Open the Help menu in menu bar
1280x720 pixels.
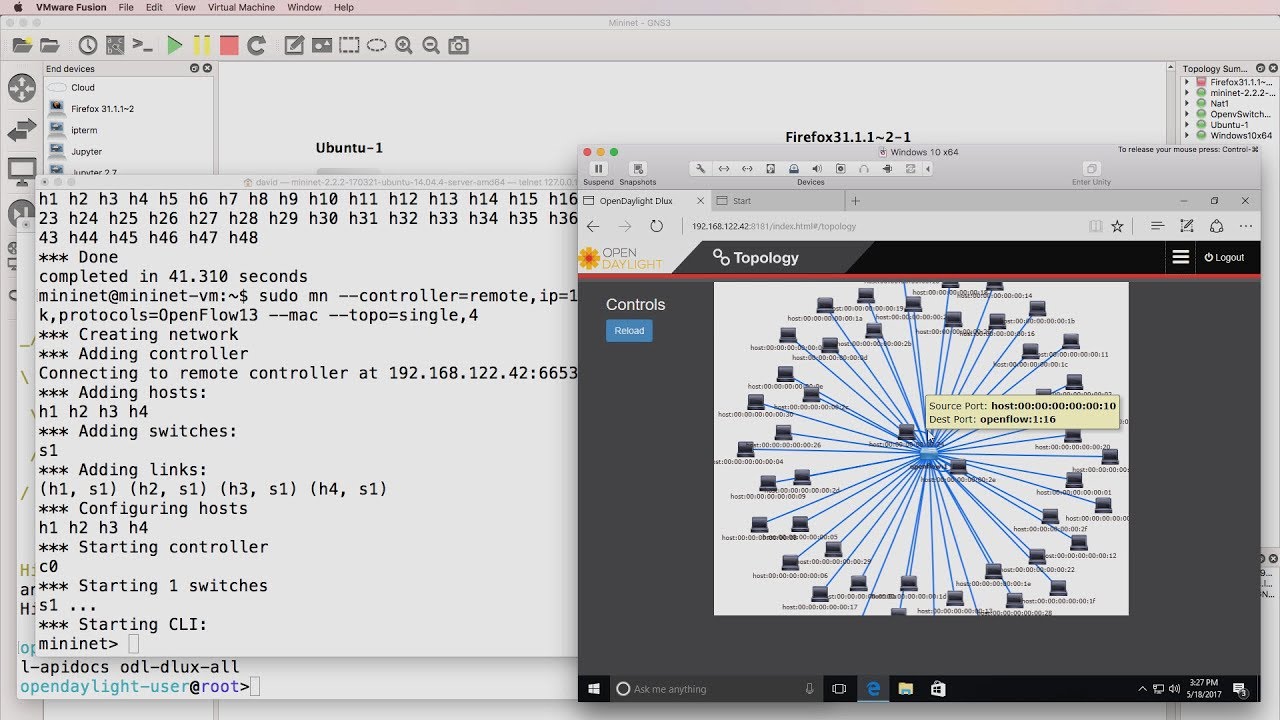click(344, 7)
